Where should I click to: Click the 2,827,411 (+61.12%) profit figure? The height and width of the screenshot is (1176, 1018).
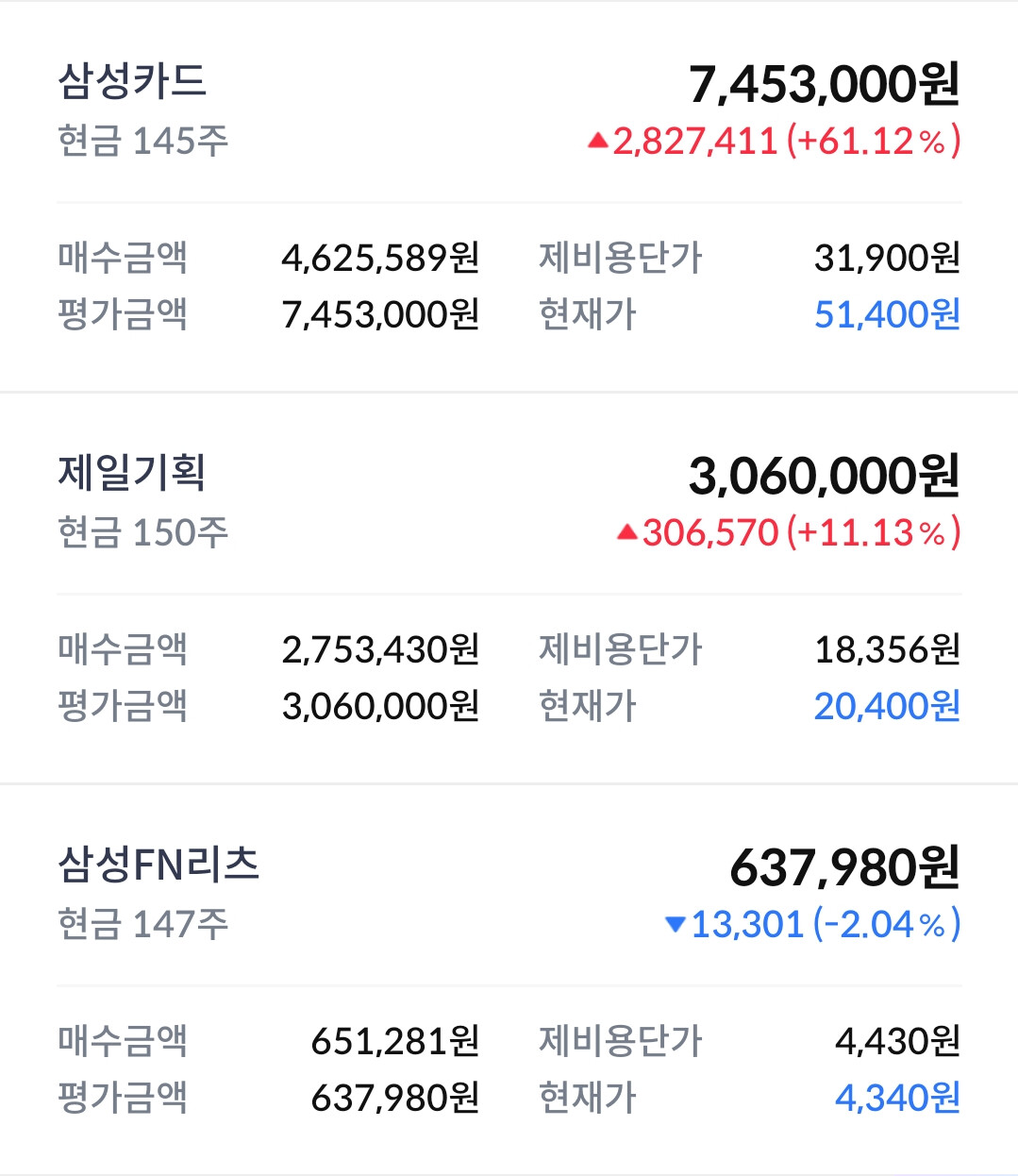tap(787, 142)
